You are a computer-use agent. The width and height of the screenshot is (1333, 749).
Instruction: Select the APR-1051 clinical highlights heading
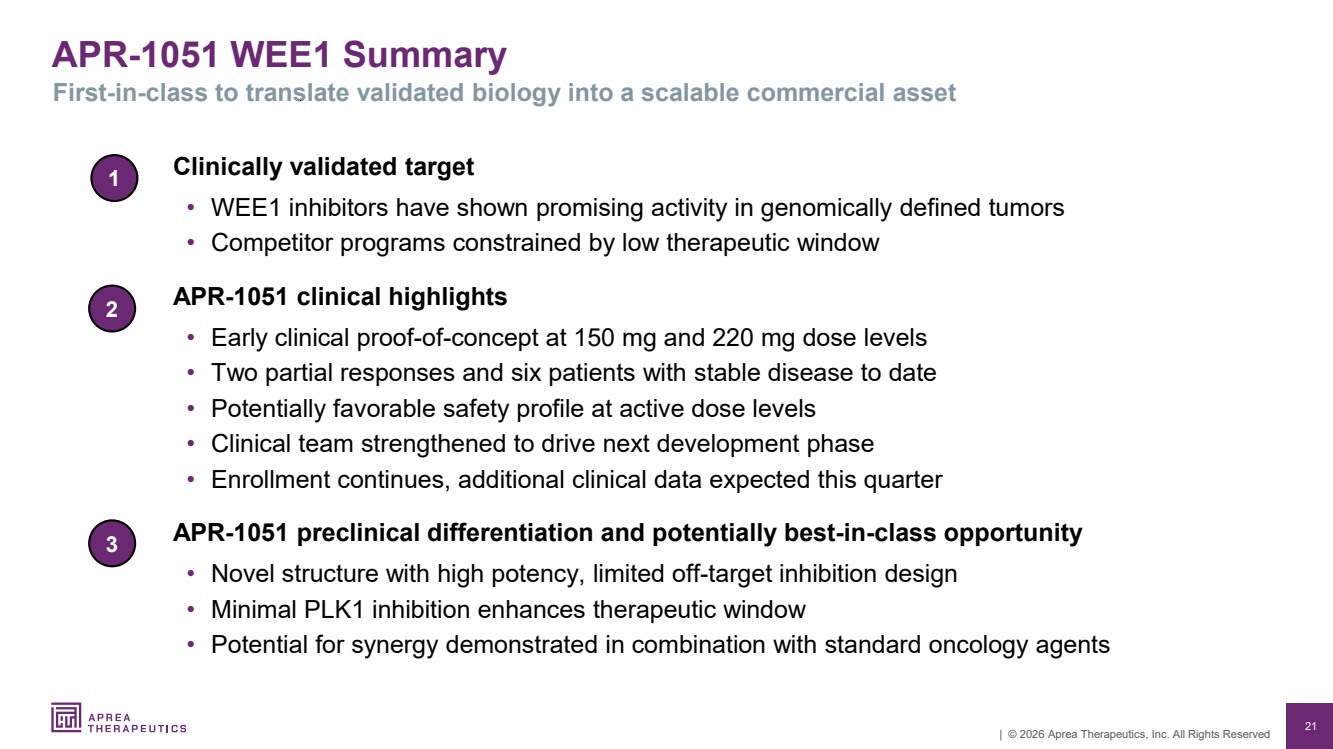340,297
